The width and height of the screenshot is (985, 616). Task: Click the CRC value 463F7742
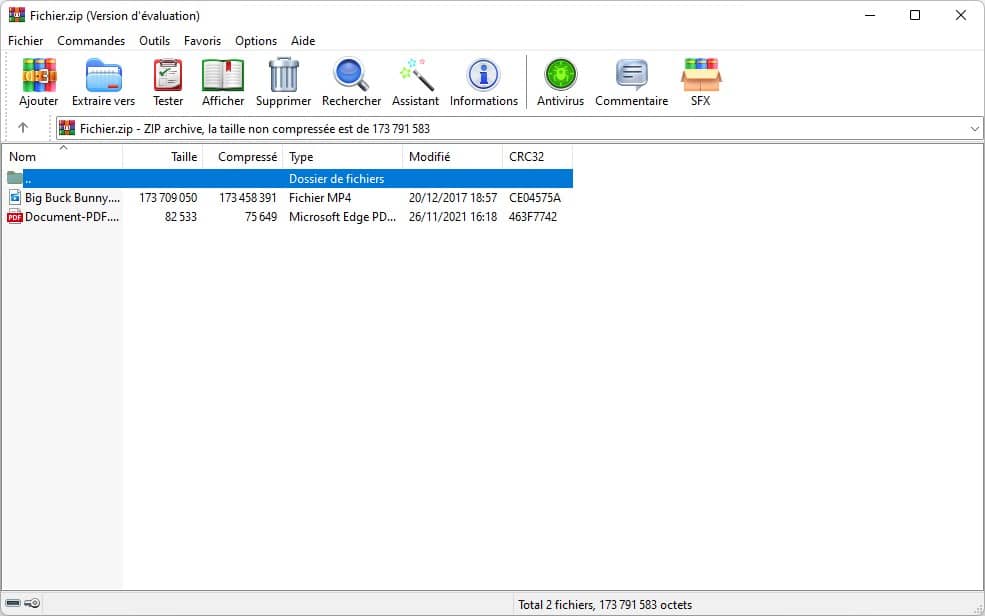(x=533, y=217)
